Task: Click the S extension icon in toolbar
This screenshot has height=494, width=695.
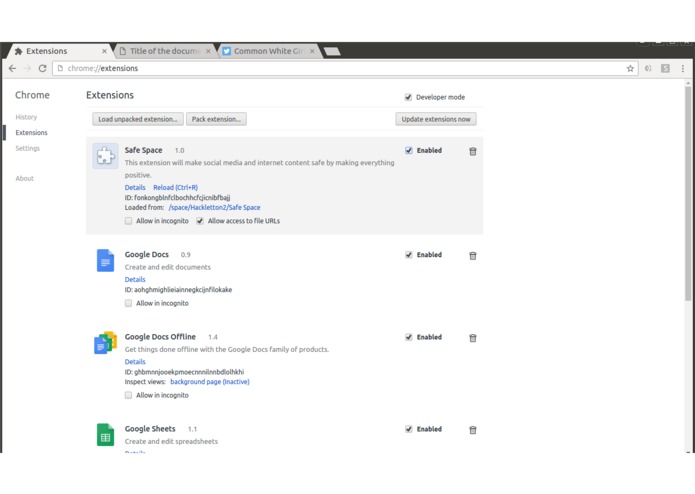Action: pos(665,68)
